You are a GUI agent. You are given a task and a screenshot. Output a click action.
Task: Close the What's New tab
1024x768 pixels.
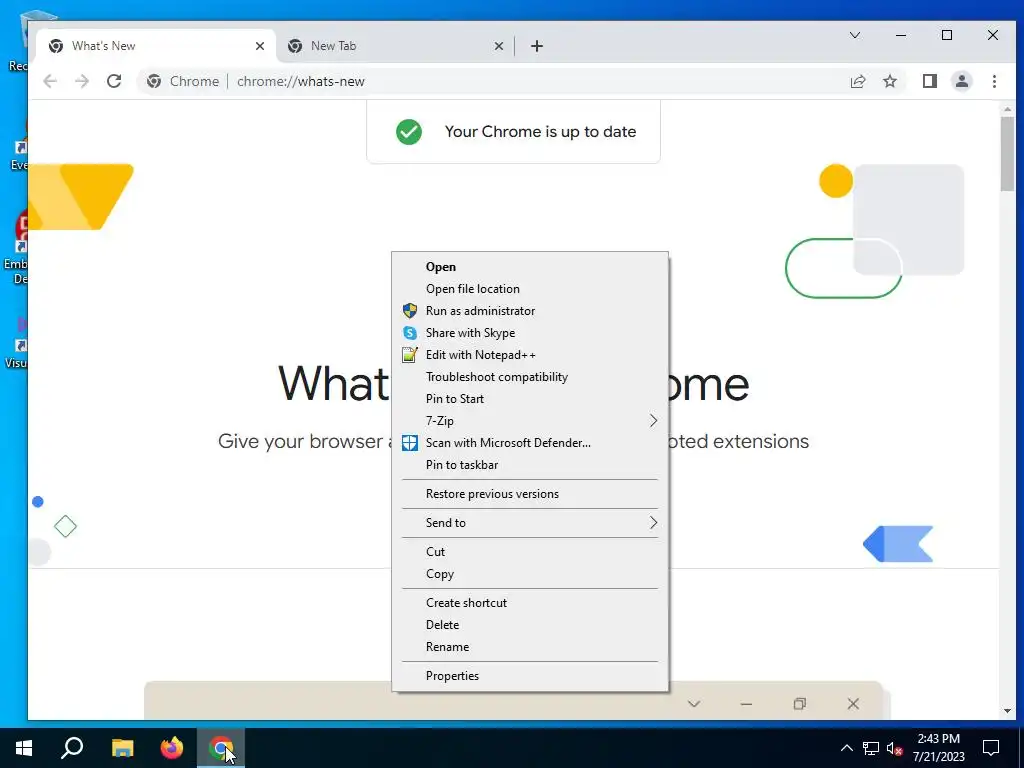(x=260, y=46)
